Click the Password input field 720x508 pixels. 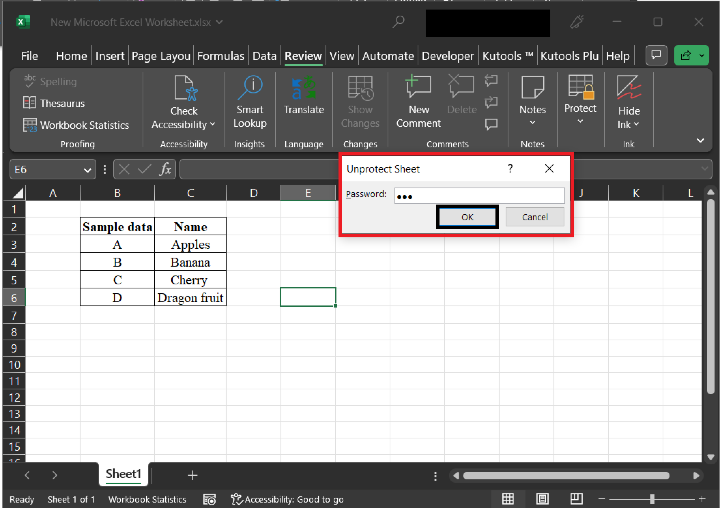coord(478,196)
